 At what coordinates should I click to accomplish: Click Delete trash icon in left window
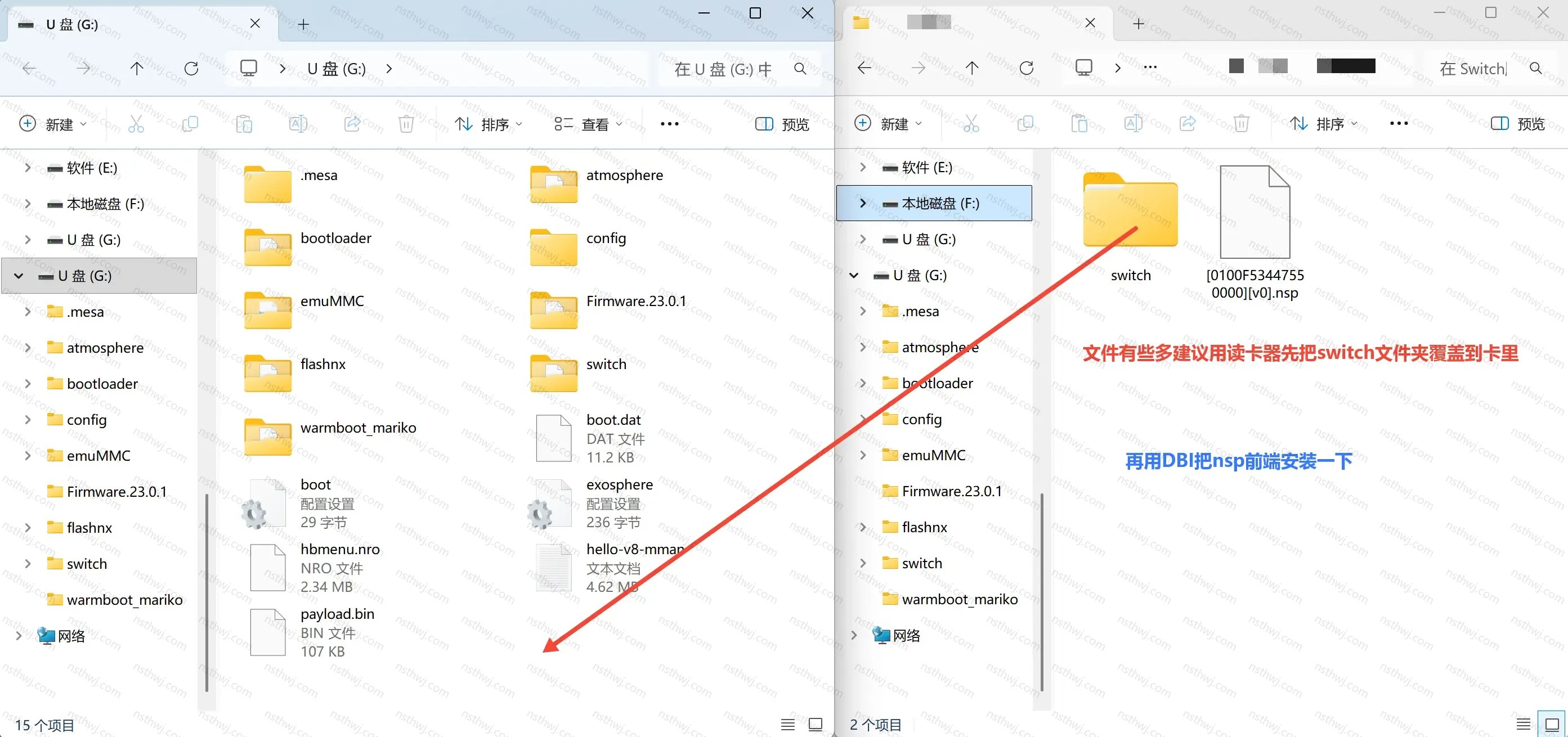(406, 124)
